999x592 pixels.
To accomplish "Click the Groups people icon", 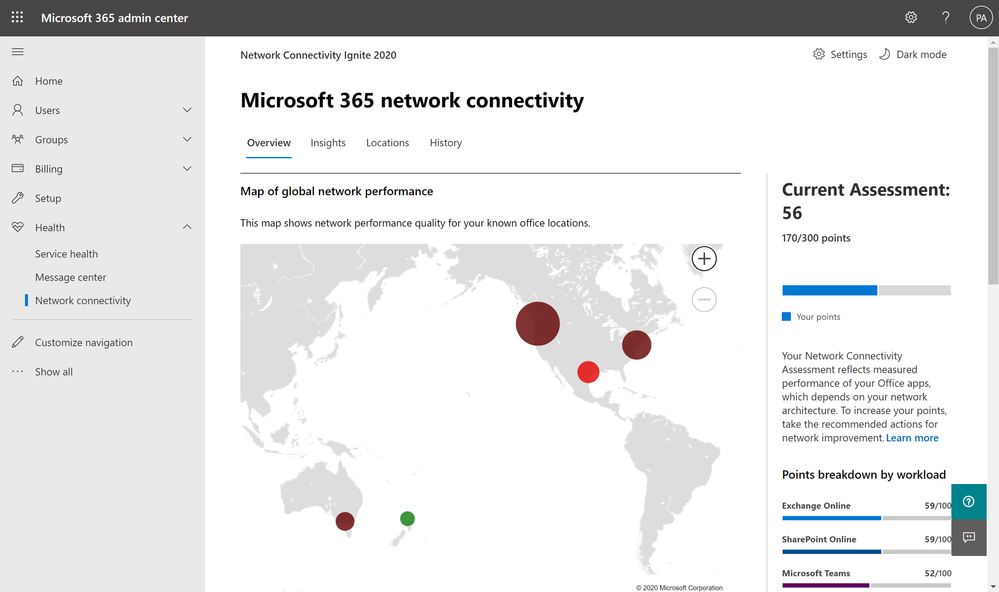I will [18, 139].
